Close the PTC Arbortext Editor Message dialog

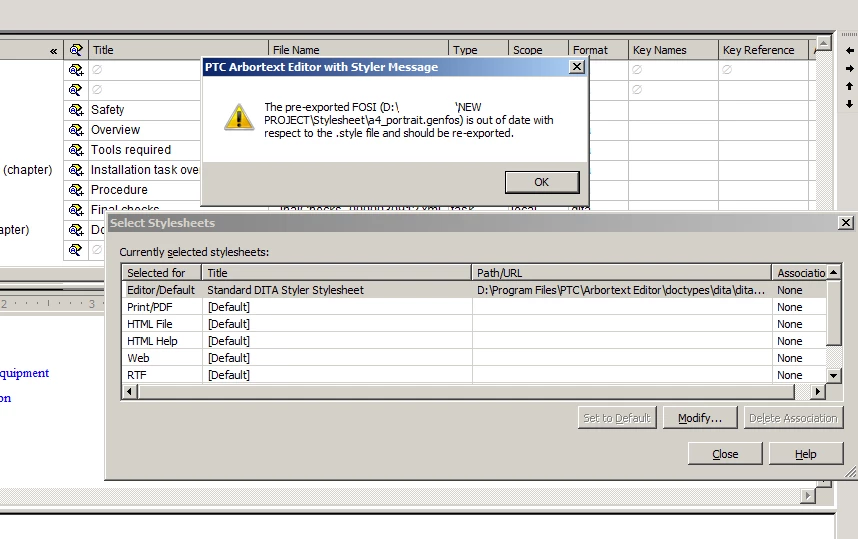[576, 67]
